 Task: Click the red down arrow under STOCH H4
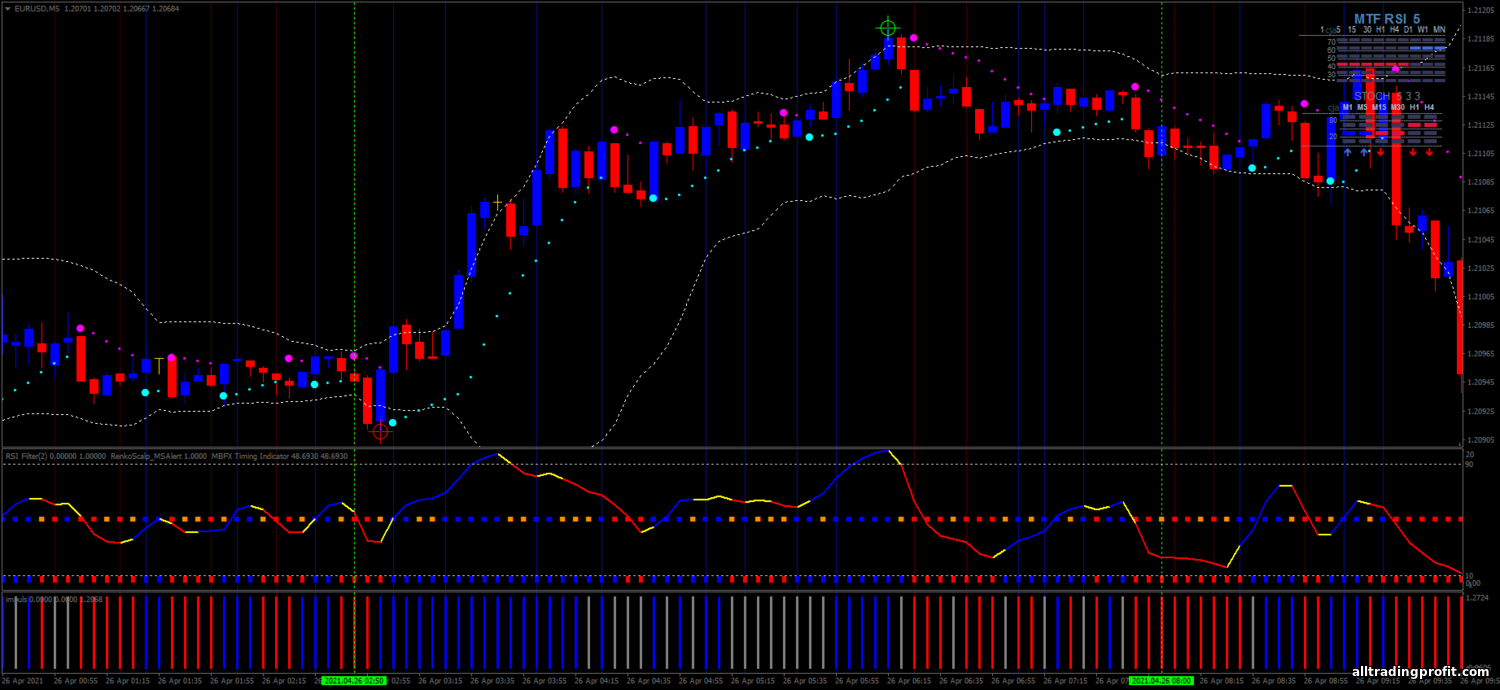coord(1429,152)
